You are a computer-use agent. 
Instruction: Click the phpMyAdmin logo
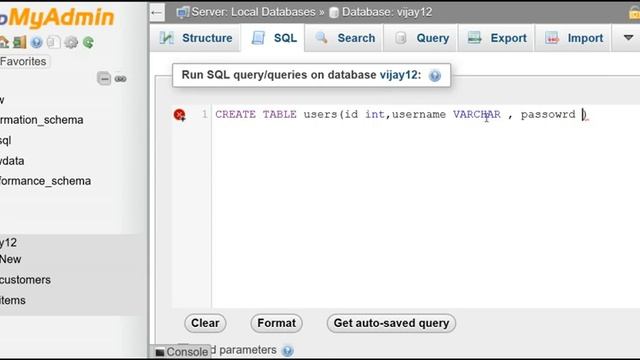(57, 17)
